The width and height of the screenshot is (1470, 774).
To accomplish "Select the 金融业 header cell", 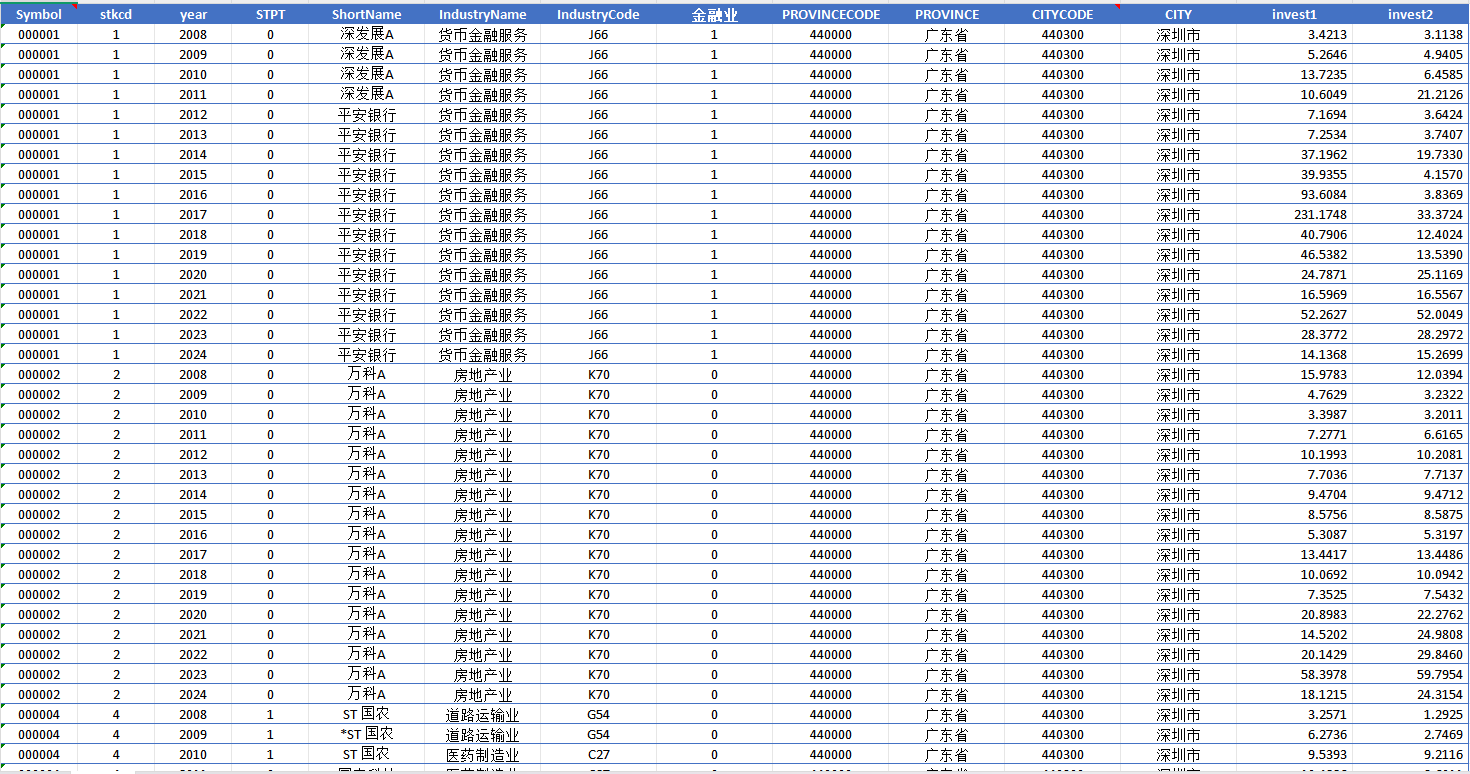I will 714,15.
